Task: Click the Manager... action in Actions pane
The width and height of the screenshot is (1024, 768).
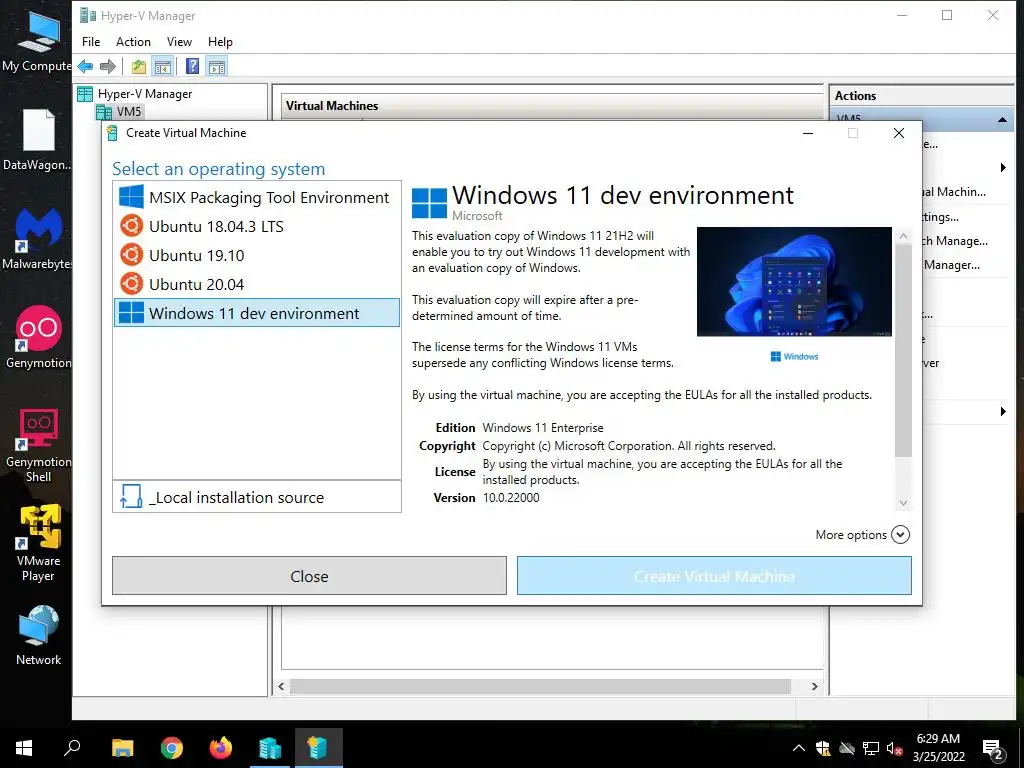Action: (952, 265)
